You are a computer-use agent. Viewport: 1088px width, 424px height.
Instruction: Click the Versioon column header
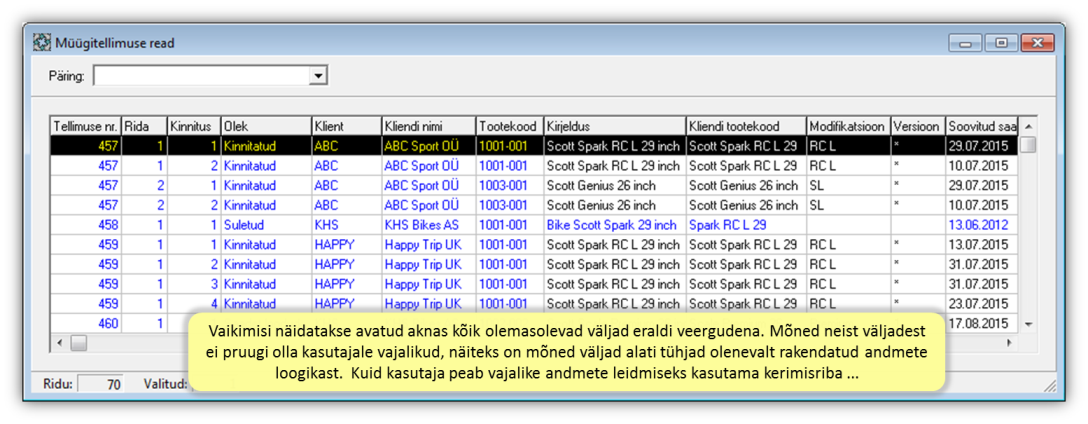tap(918, 126)
